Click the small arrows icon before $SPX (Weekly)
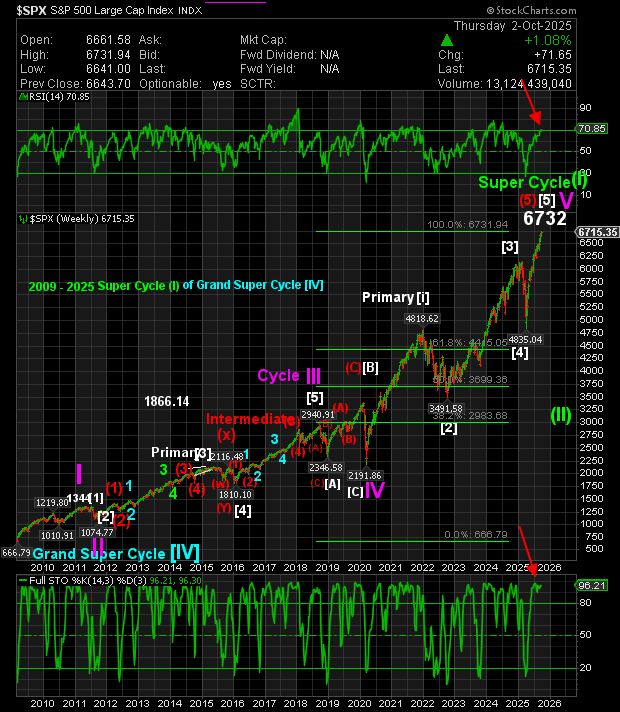Screen dimensions: 620x712 23,219
